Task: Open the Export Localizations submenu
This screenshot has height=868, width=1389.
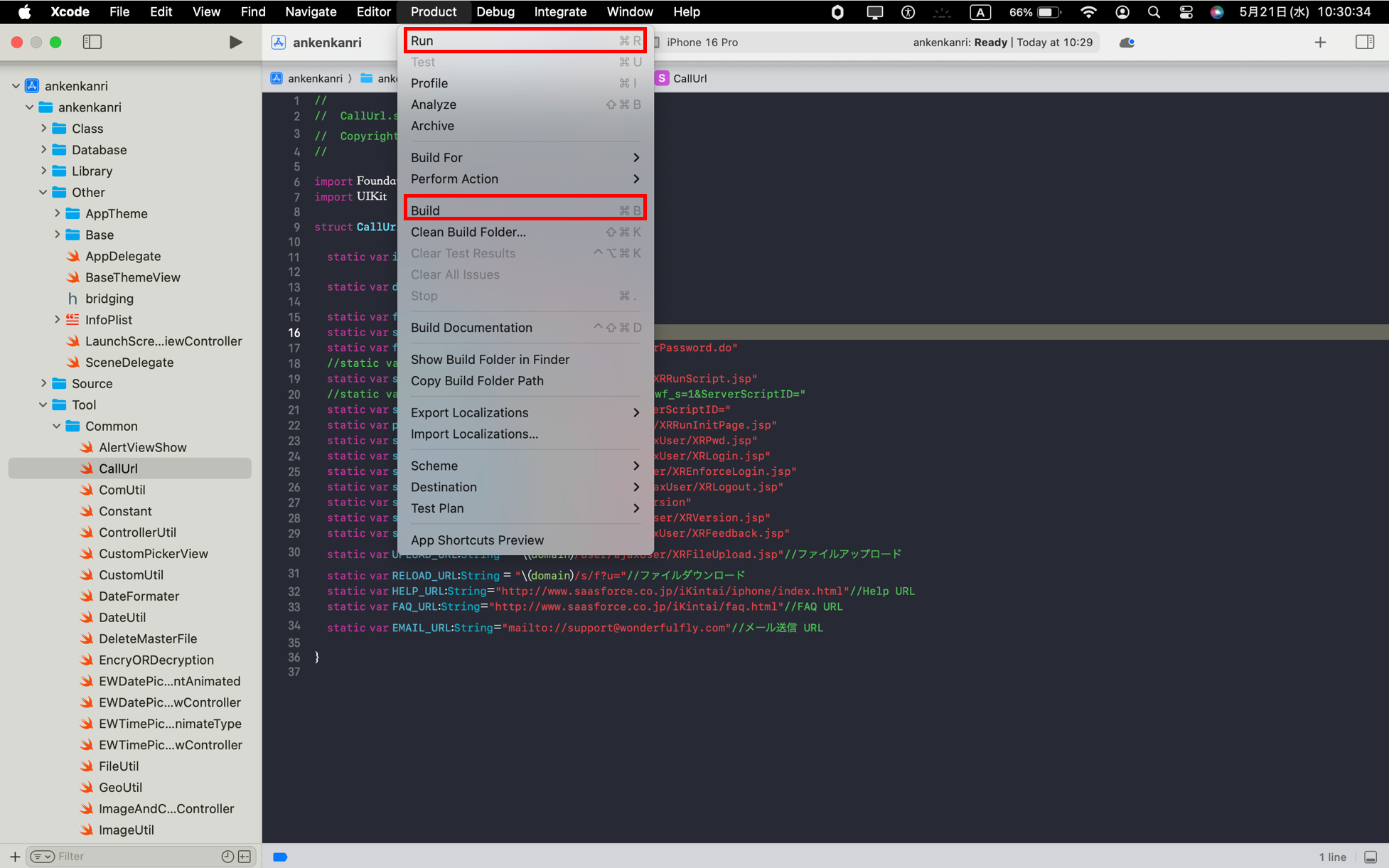Action: click(x=525, y=413)
